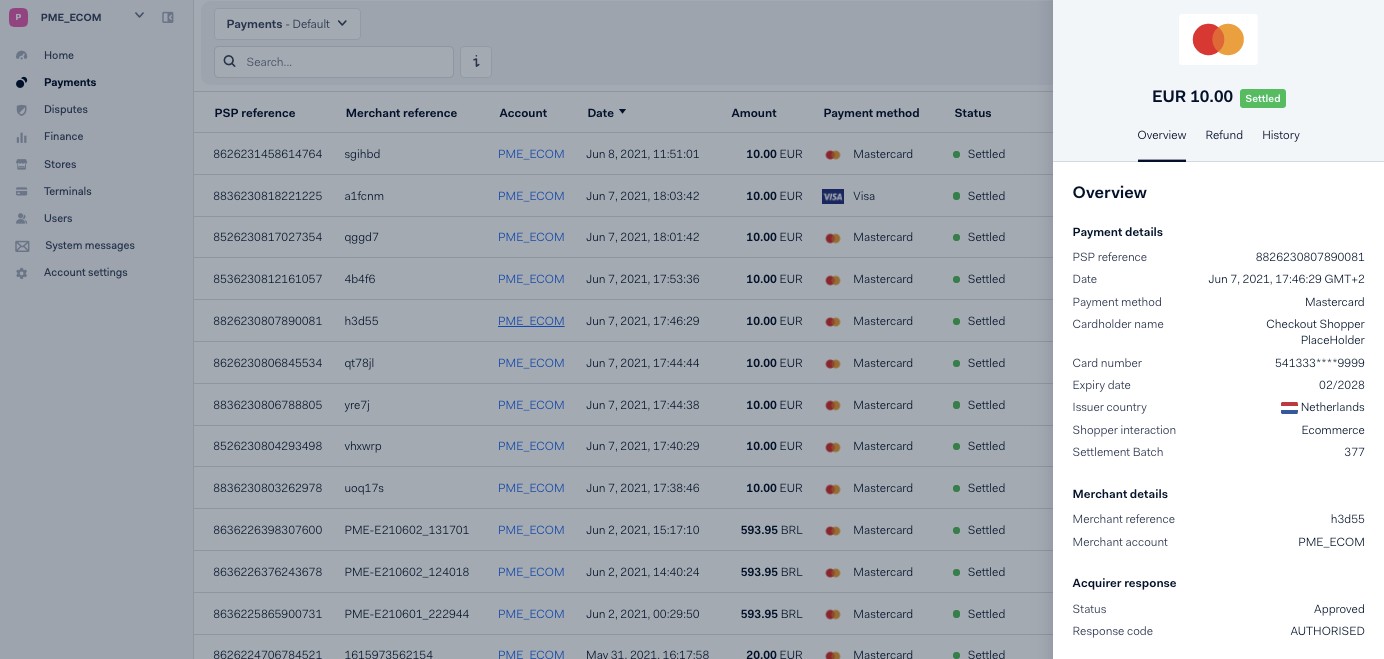This screenshot has height=659, width=1384.
Task: Click the System messages envelope icon
Action: 22,246
